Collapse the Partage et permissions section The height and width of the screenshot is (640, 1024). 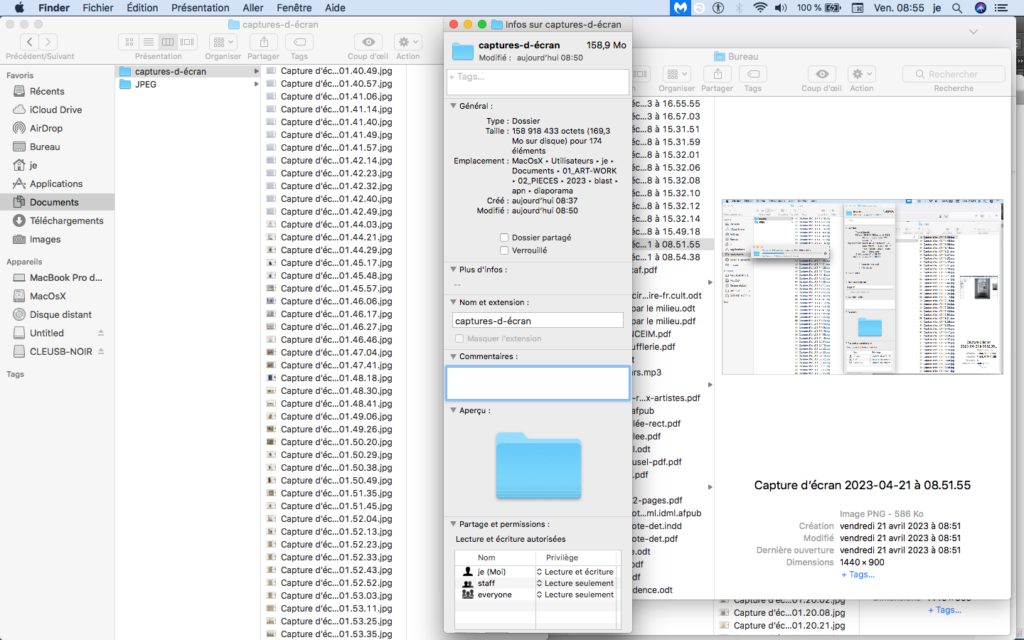click(x=453, y=524)
